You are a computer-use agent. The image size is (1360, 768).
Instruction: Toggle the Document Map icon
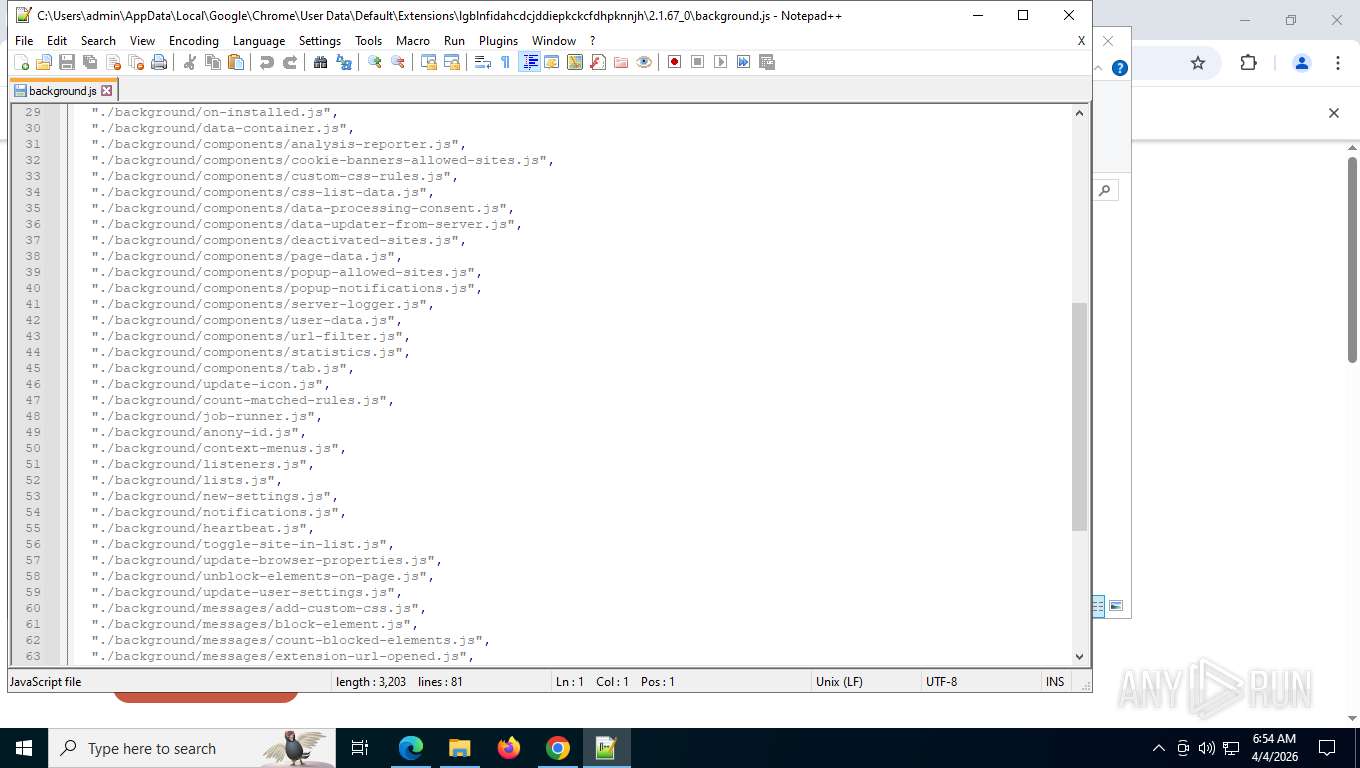click(574, 62)
